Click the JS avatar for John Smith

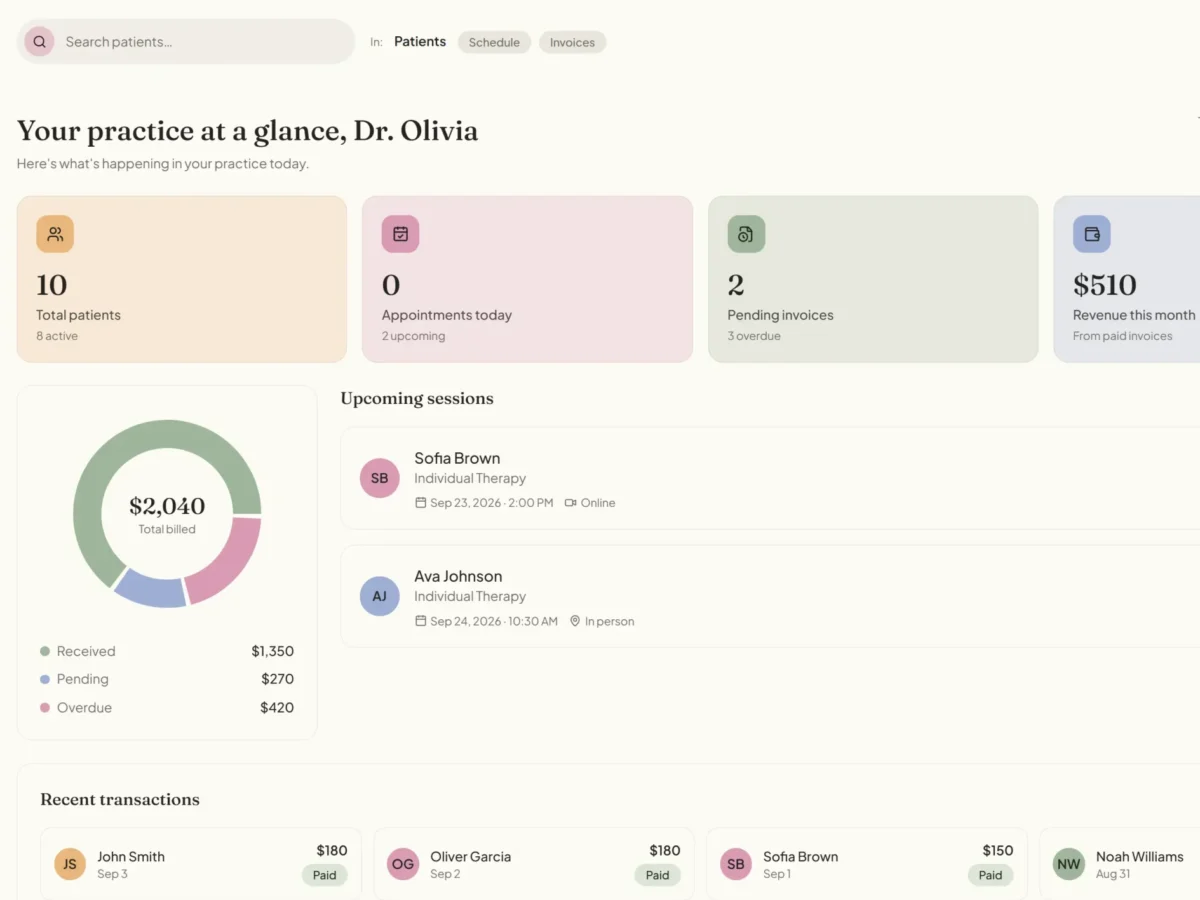point(70,864)
